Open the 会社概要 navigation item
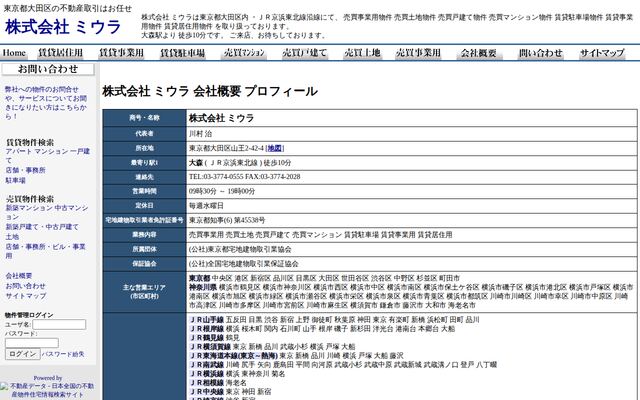The height and width of the screenshot is (400, 640). 479,53
